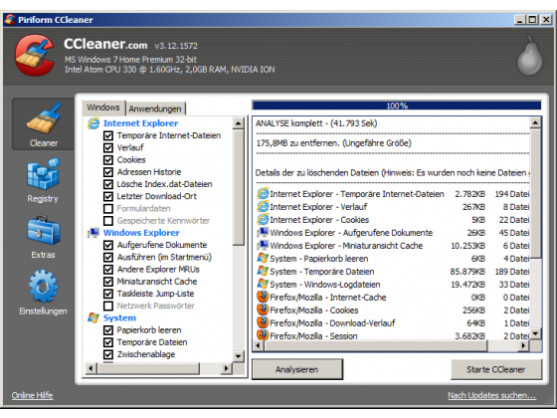Image resolution: width=557 pixels, height=418 pixels.
Task: Toggle the Zwischenablage checkbox
Action: coord(108,354)
